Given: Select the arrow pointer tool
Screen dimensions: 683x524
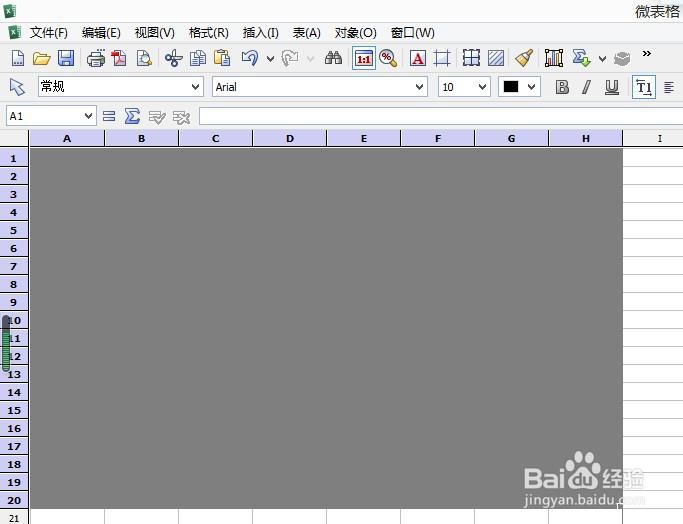Looking at the screenshot, I should [x=17, y=87].
